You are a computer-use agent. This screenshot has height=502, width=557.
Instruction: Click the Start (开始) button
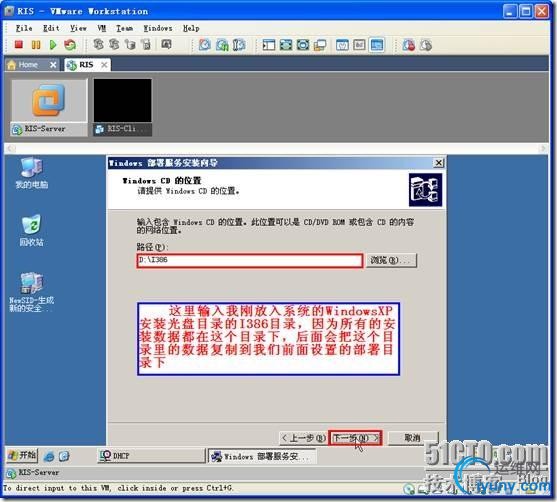click(22, 455)
